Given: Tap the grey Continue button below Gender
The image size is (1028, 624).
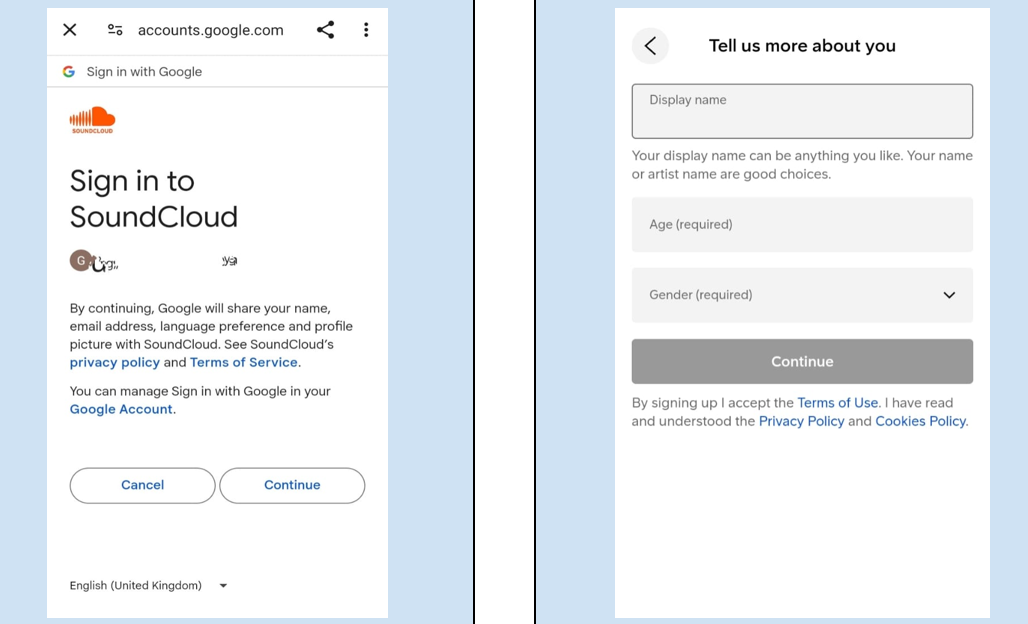Looking at the screenshot, I should 802,362.
